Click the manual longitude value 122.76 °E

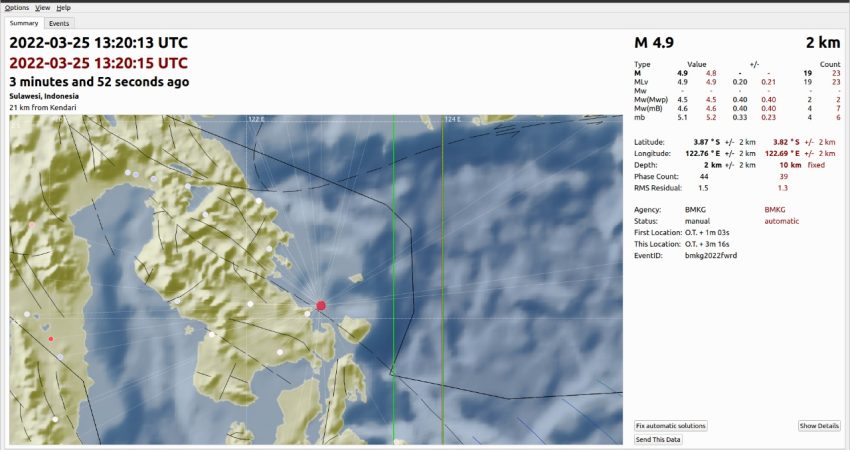(703, 153)
